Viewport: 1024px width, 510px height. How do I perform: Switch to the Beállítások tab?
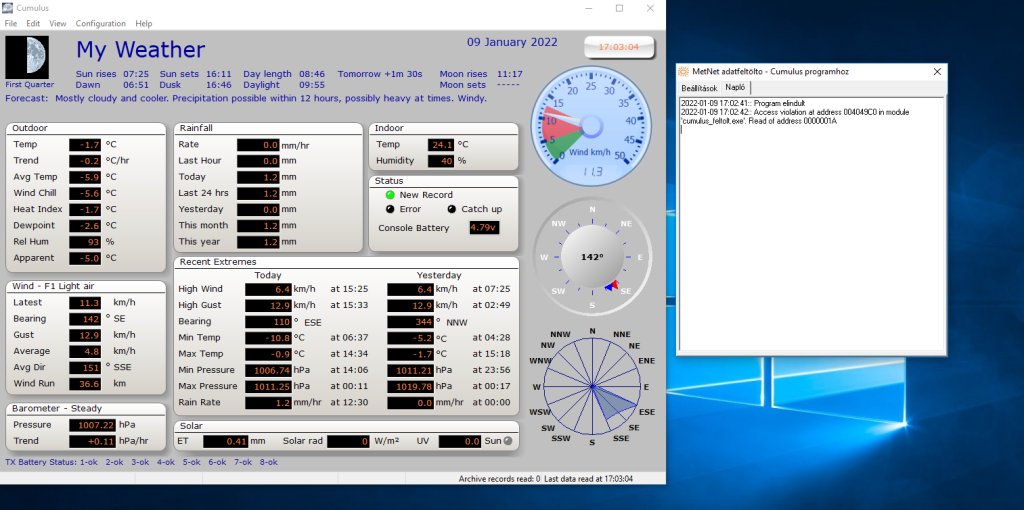point(698,88)
